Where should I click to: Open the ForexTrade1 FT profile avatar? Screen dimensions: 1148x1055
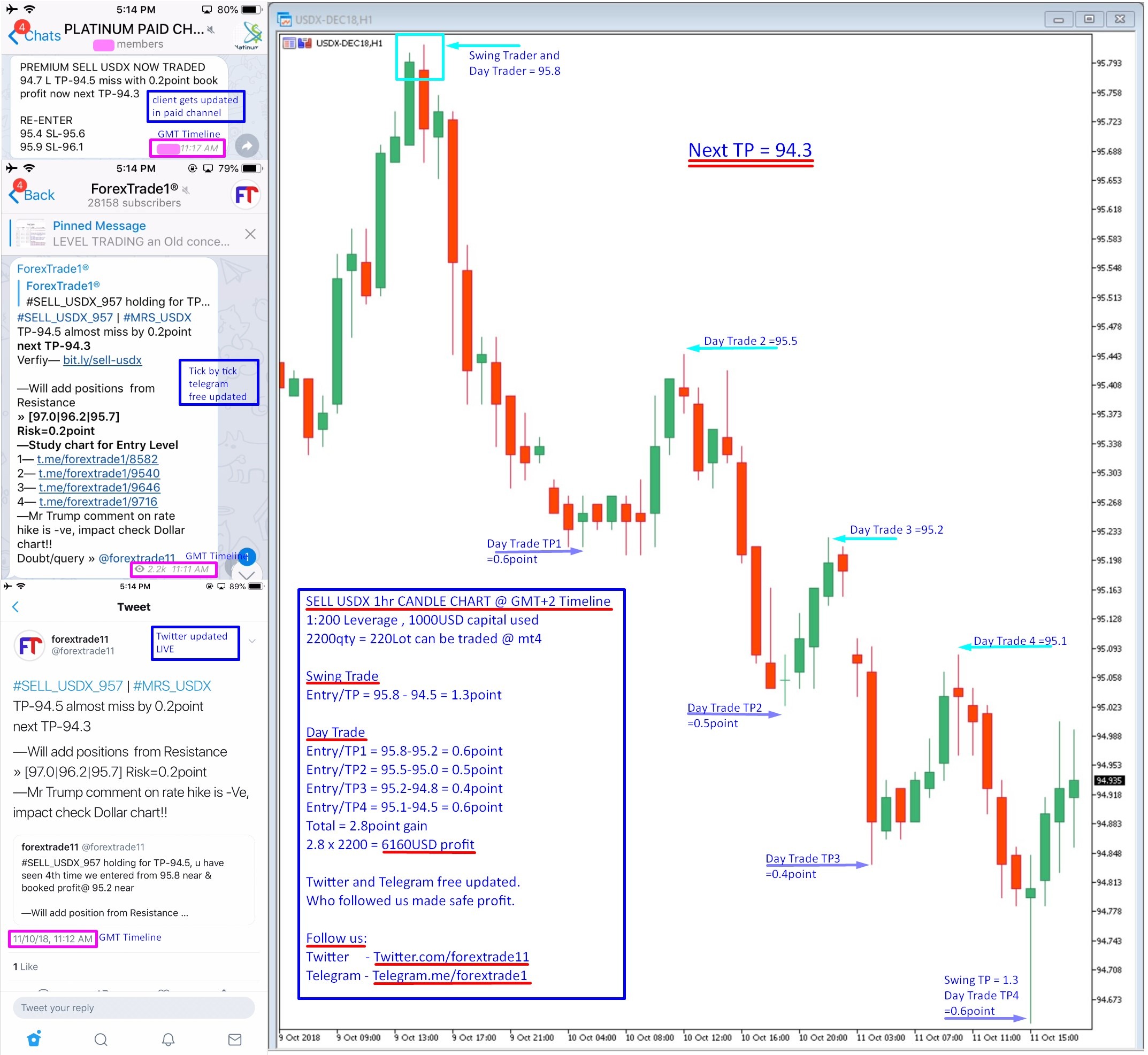point(247,195)
